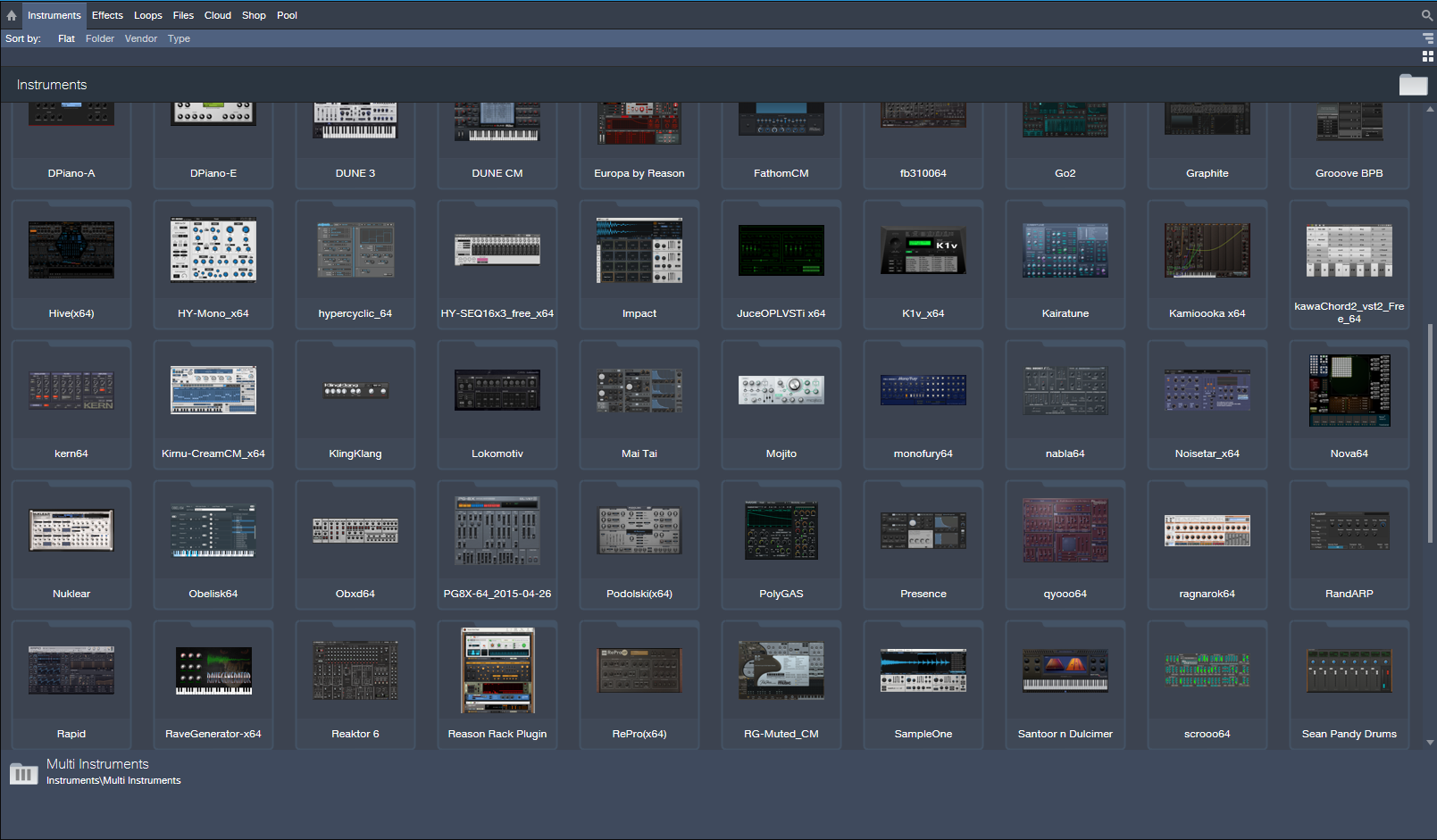
Task: Select Noisetar_x64 instrument
Action: pyautogui.click(x=1207, y=405)
